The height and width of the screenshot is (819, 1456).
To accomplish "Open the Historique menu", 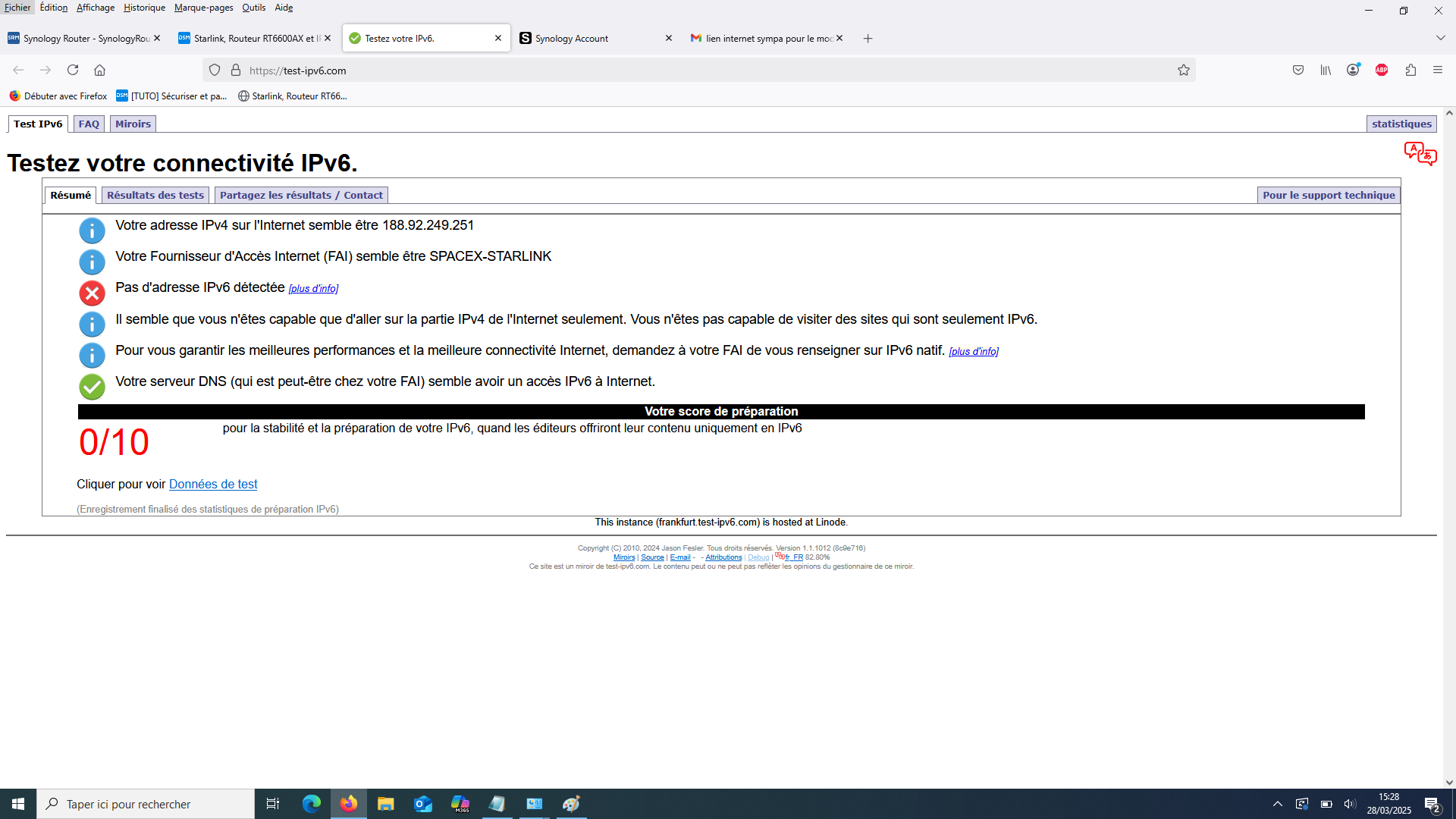I will coord(144,8).
